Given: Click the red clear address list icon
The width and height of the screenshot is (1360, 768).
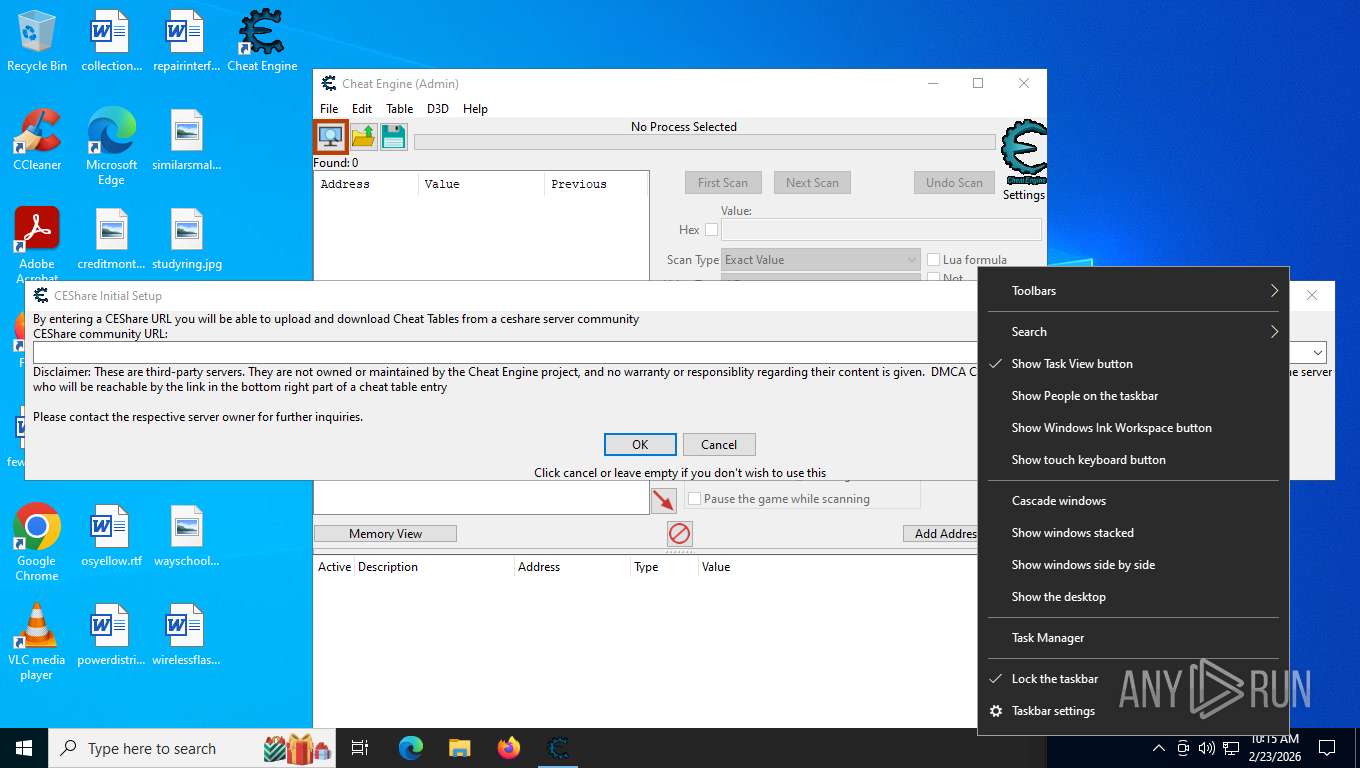Looking at the screenshot, I should pyautogui.click(x=680, y=533).
